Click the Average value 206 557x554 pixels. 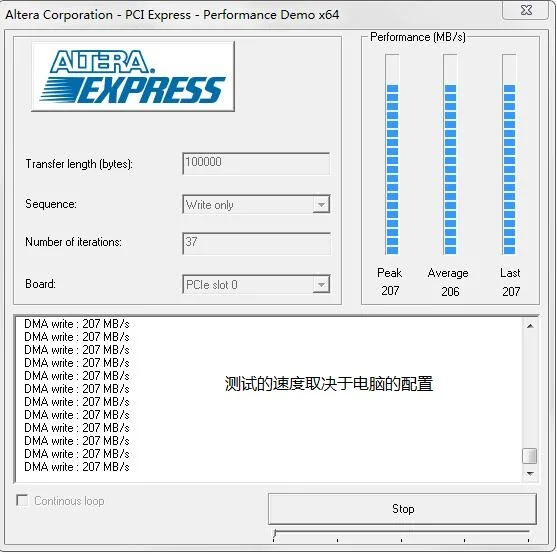pyautogui.click(x=450, y=292)
